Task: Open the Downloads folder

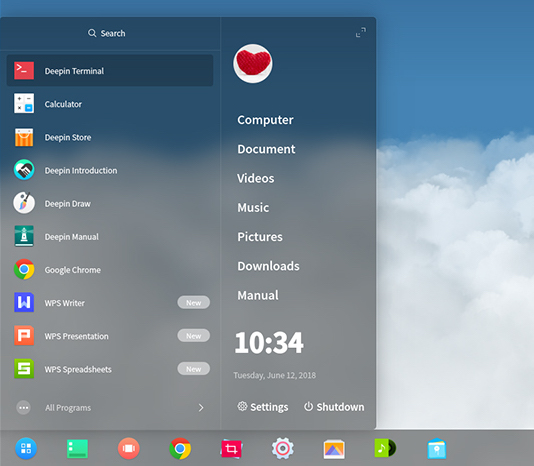Action: click(268, 266)
